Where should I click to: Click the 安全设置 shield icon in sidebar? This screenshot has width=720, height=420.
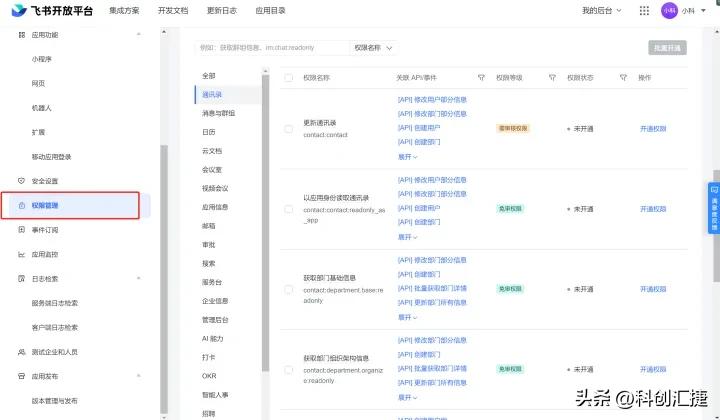pos(22,181)
